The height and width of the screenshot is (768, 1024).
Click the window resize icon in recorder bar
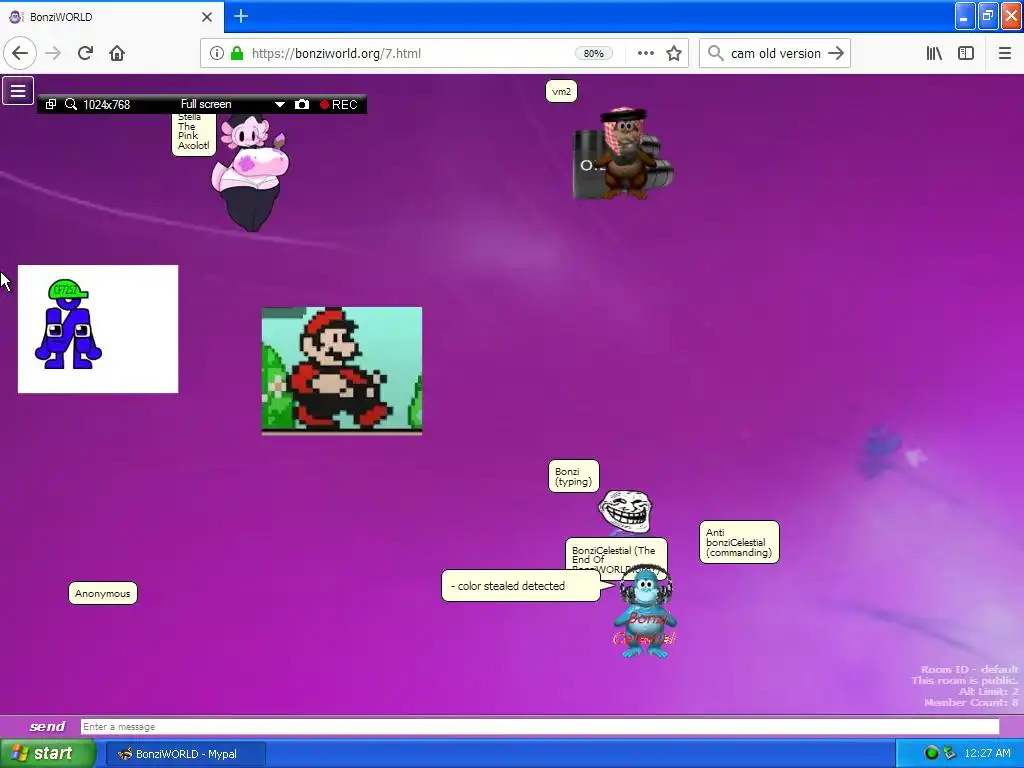(x=51, y=104)
